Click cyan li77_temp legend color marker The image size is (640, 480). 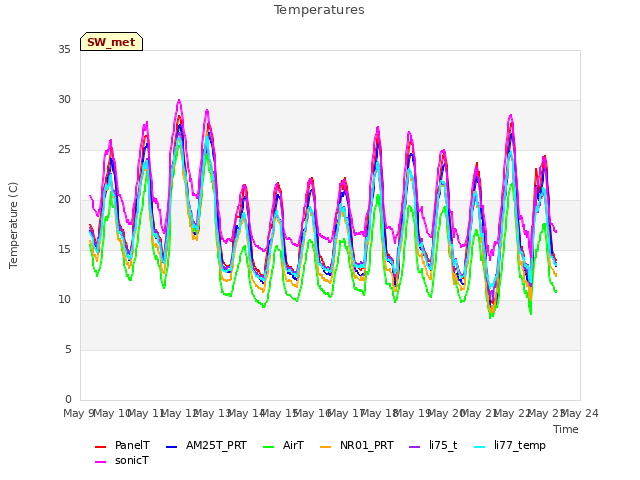click(480, 447)
